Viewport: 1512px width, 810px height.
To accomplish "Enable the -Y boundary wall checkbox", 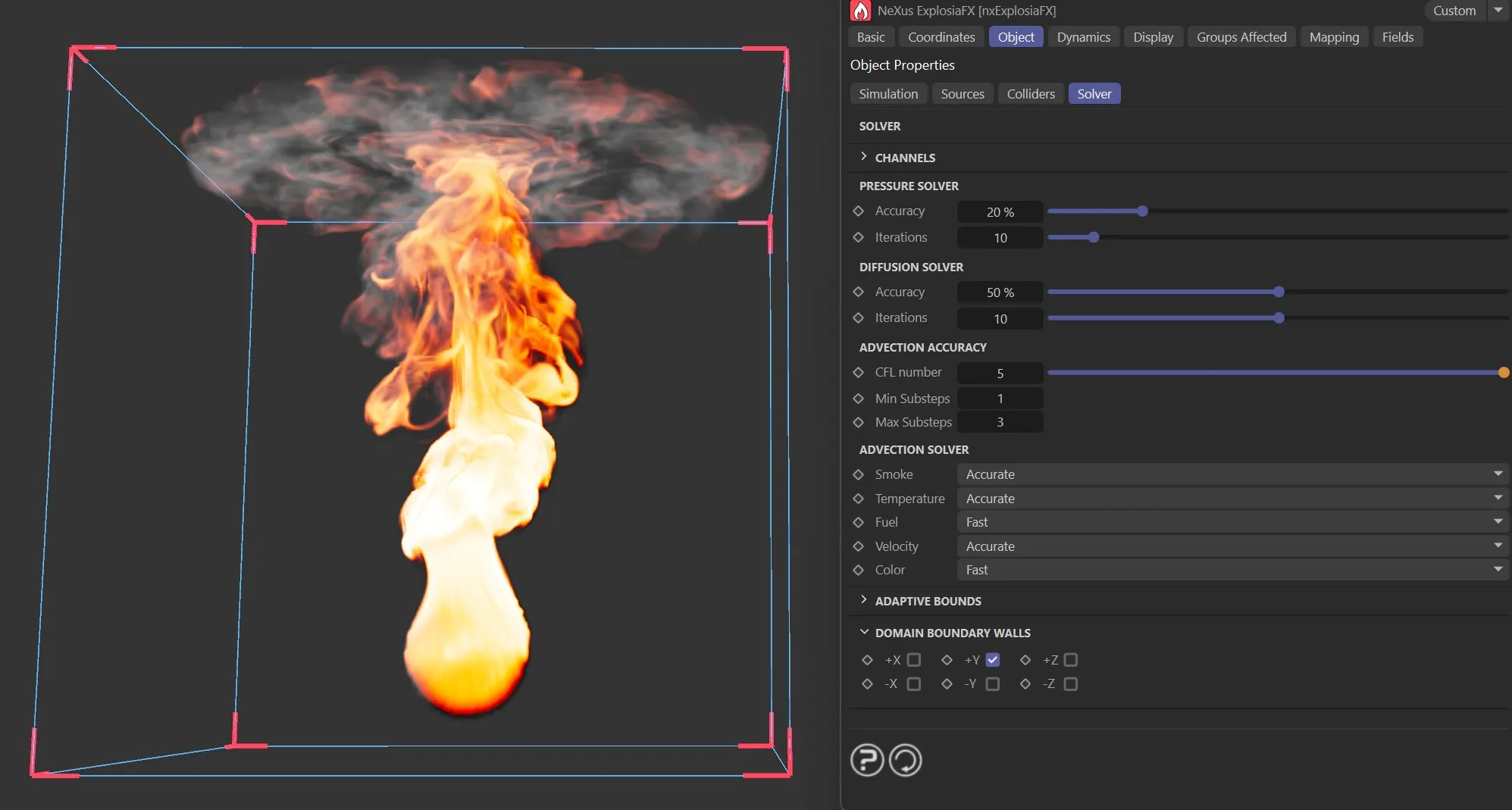I will pos(993,684).
